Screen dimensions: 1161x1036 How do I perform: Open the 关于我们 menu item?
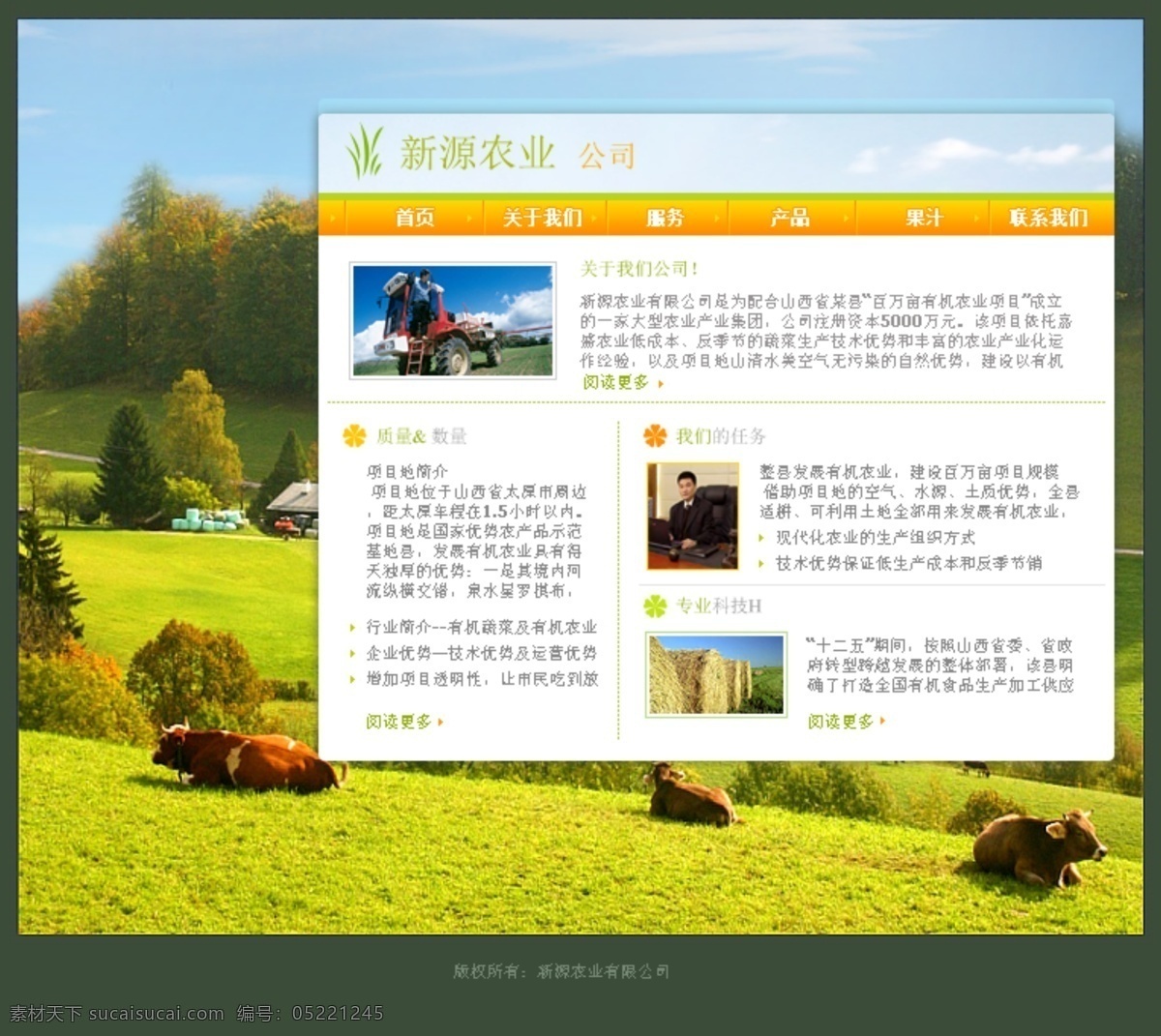tap(543, 218)
